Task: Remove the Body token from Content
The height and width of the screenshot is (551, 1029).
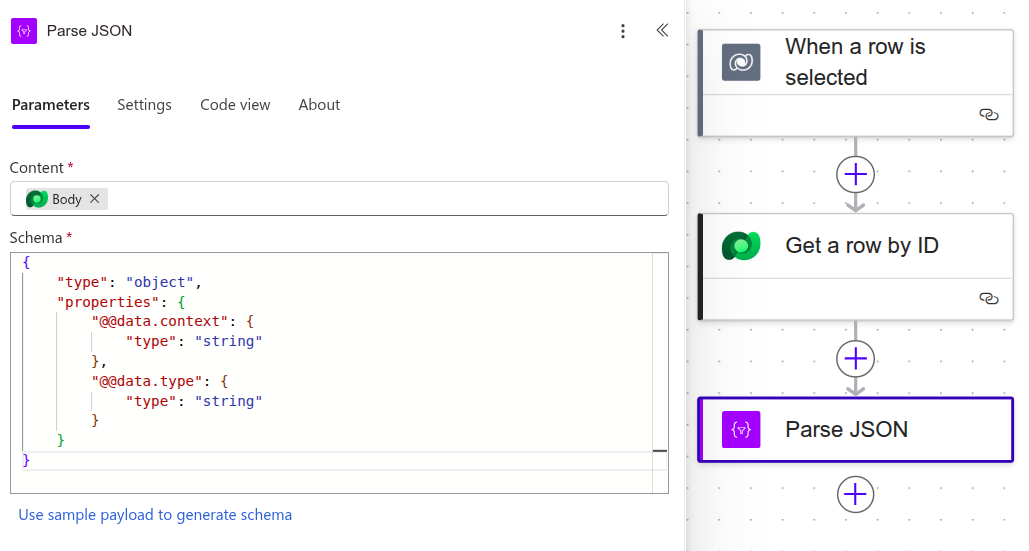Action: (94, 199)
